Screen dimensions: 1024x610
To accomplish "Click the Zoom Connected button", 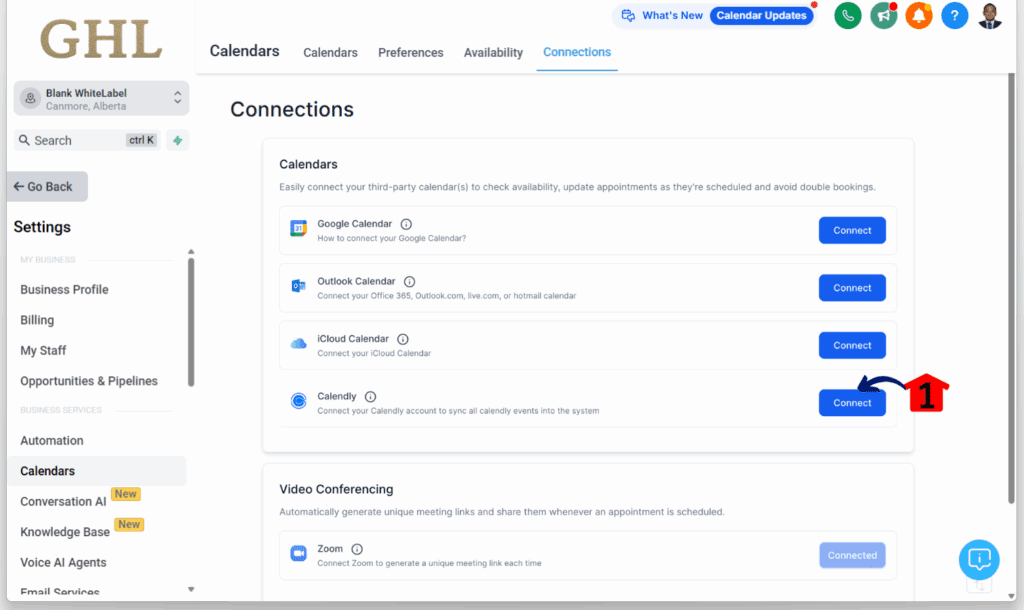I will pyautogui.click(x=852, y=556).
